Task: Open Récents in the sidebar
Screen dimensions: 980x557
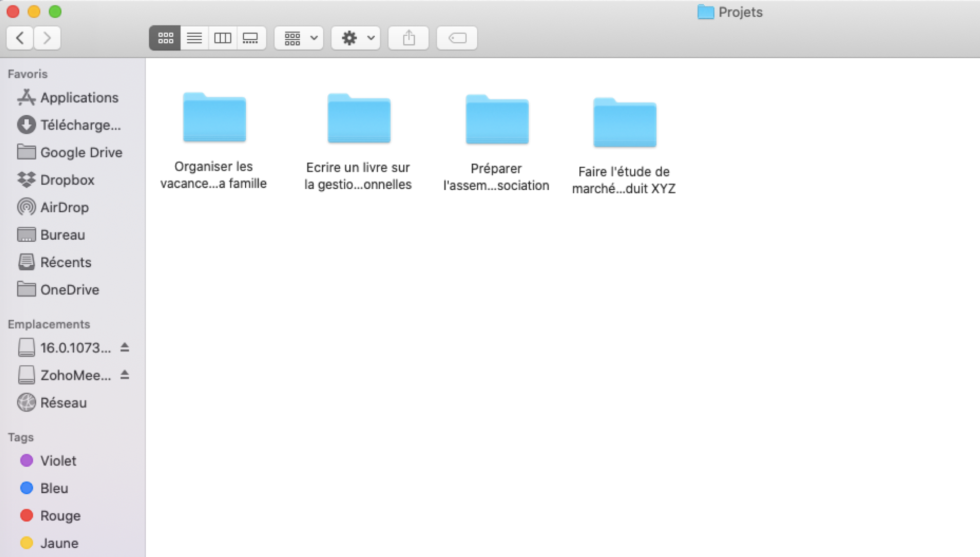Action: click(x=65, y=263)
